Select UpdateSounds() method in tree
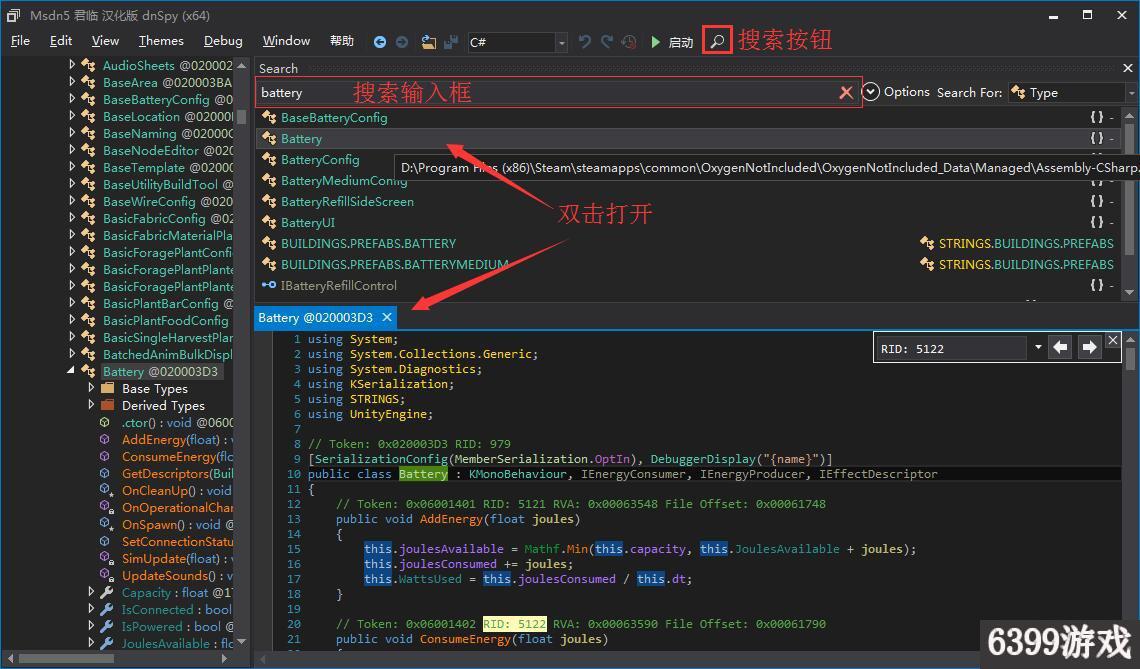1140x669 pixels. coord(177,575)
